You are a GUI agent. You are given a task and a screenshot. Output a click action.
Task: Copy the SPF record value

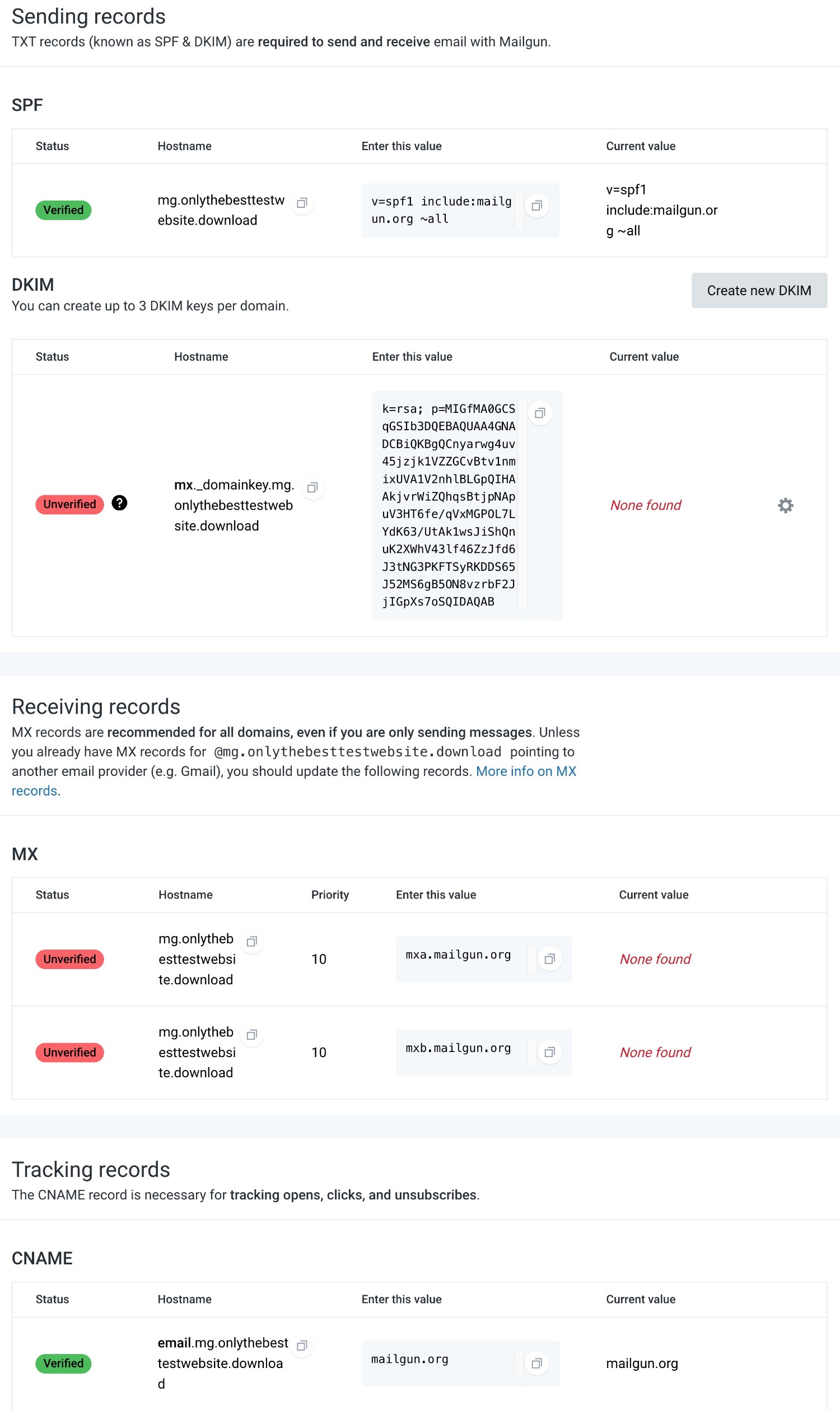[x=537, y=206]
